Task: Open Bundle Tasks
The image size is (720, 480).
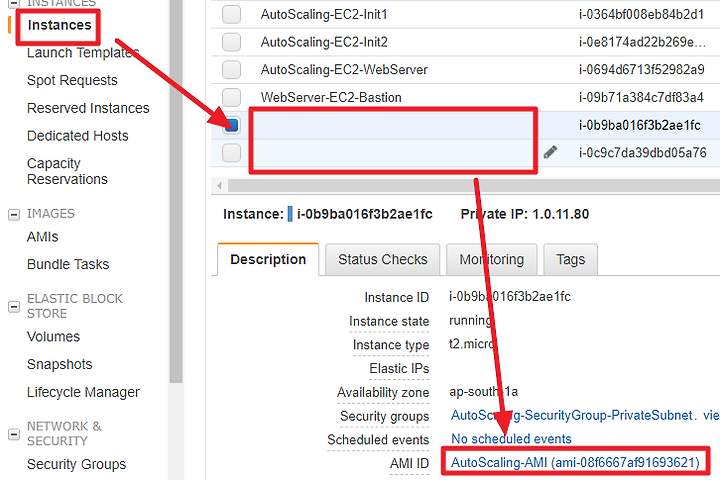Action: coord(68,265)
